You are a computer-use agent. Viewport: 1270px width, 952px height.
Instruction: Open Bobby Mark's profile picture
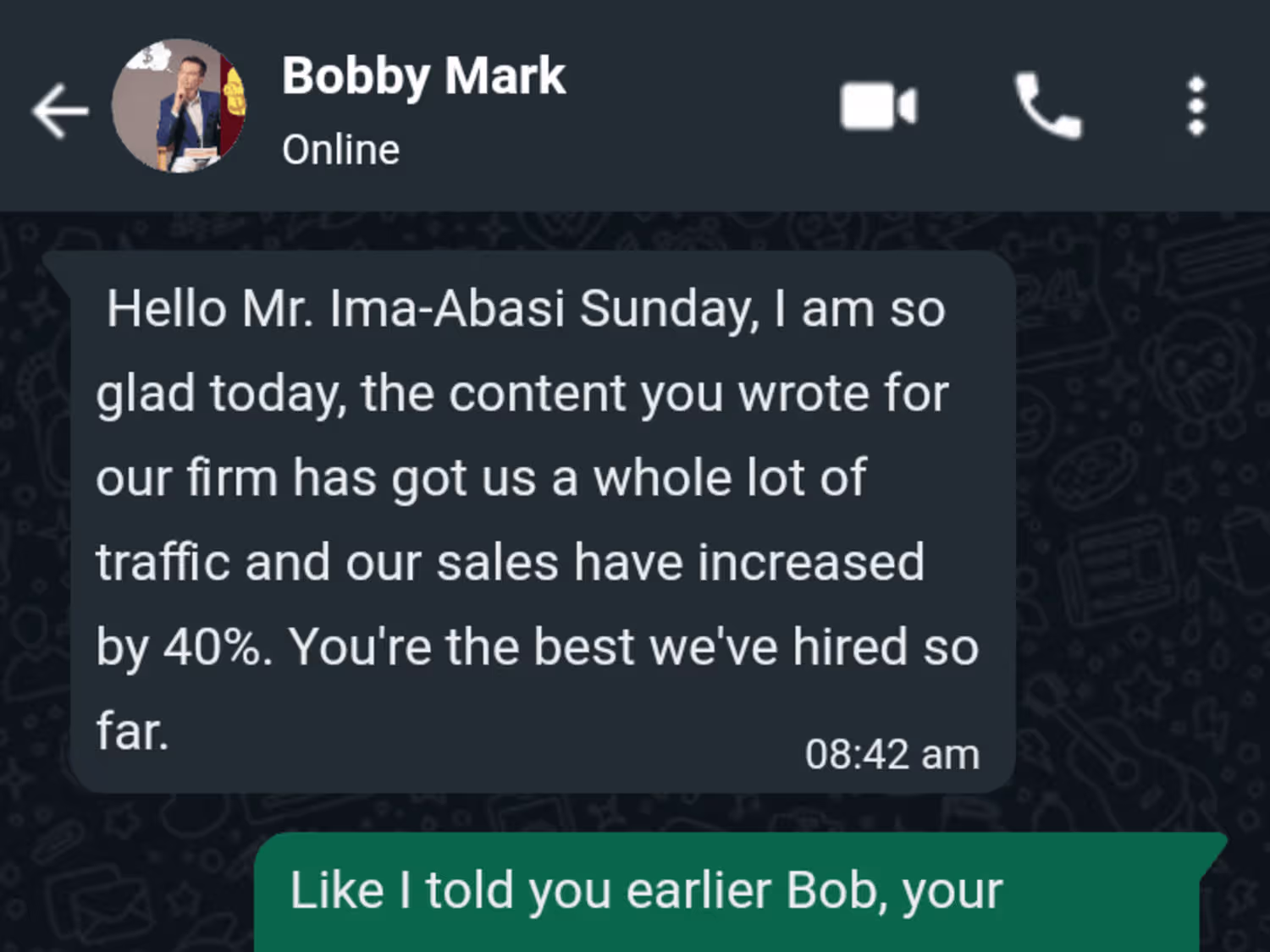(x=179, y=106)
